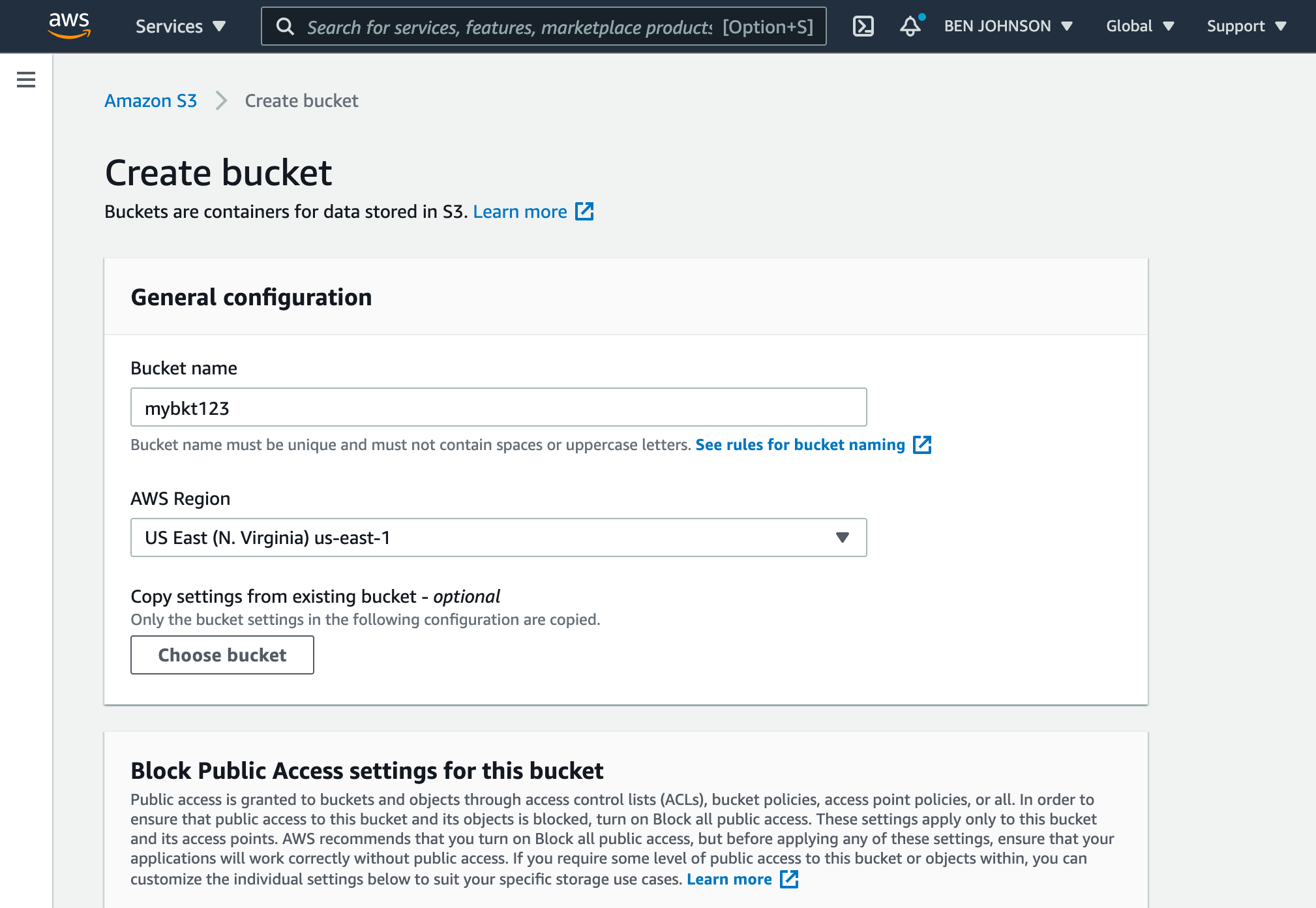Open the Learn more external link icon

click(585, 211)
